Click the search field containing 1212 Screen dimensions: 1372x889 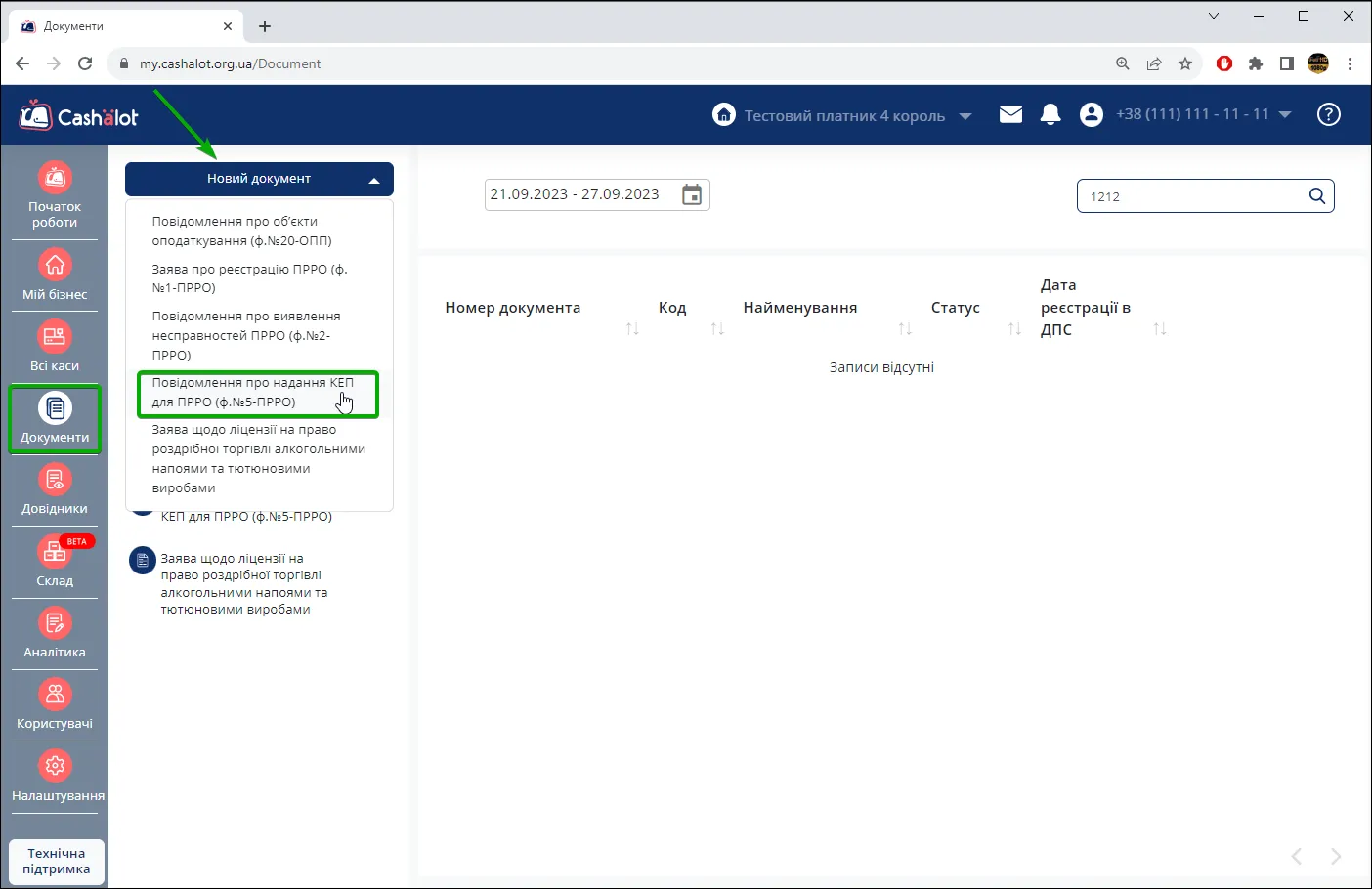coord(1205,196)
